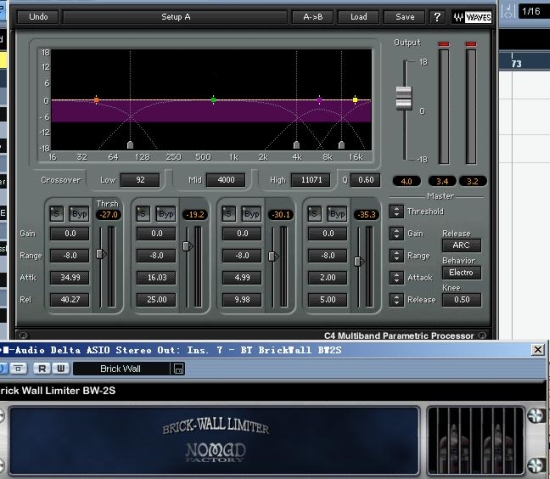
Task: Bypass the first band with -27.0 threshold
Action: pos(79,214)
